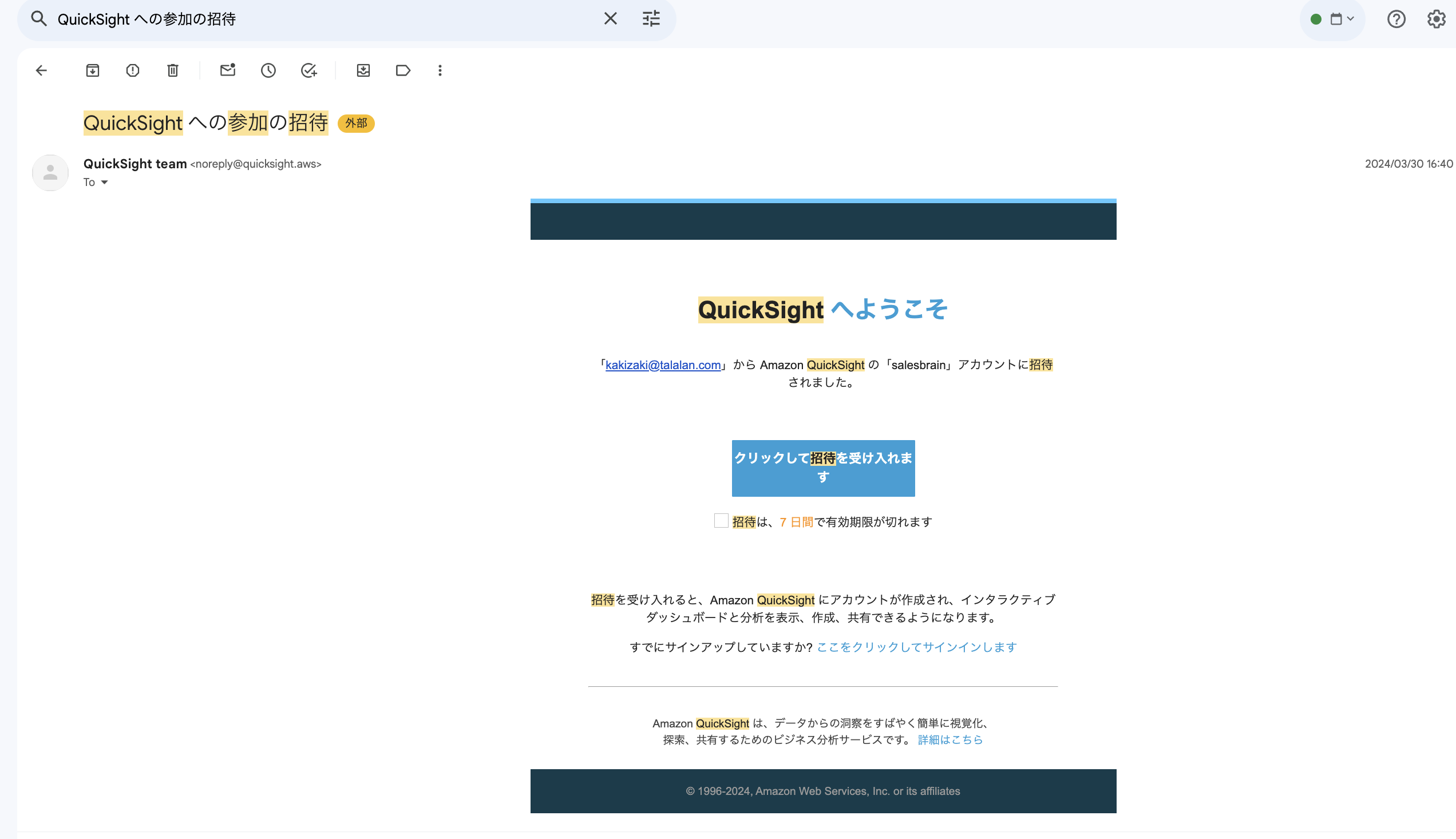
Task: Click the email timestamp 2024/03/30 16:40
Action: 1408,164
